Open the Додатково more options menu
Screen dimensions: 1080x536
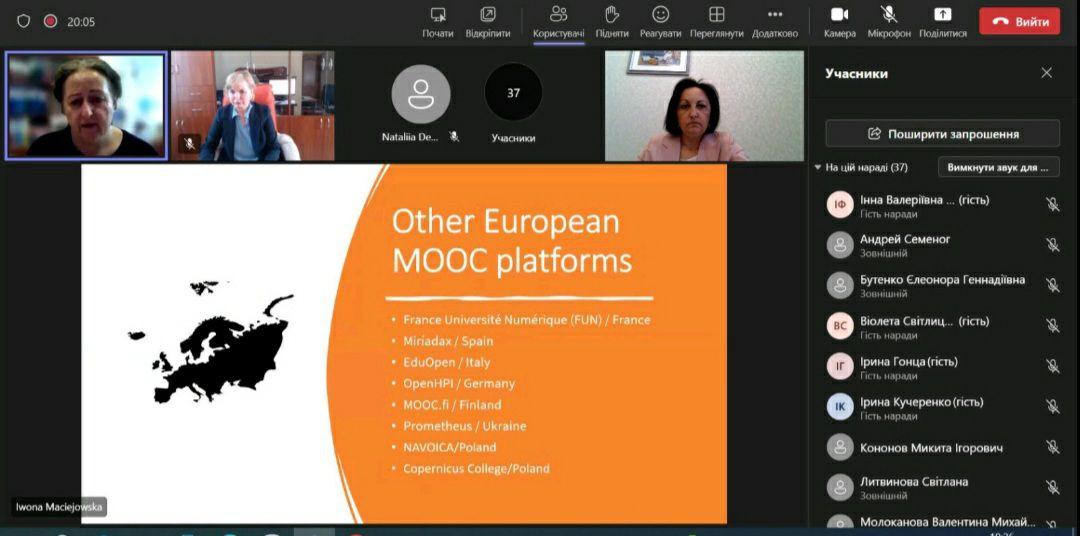click(x=775, y=21)
